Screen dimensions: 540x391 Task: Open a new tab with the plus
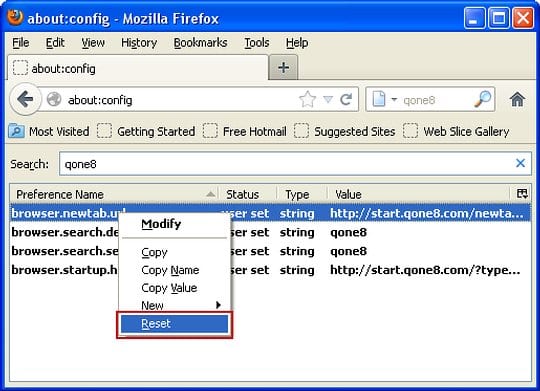point(283,68)
